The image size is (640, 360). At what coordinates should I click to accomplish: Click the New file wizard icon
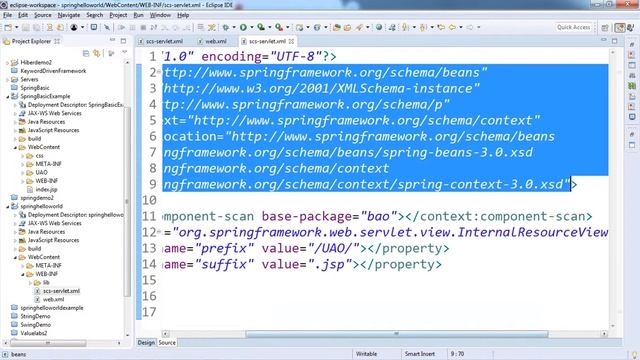(8, 27)
